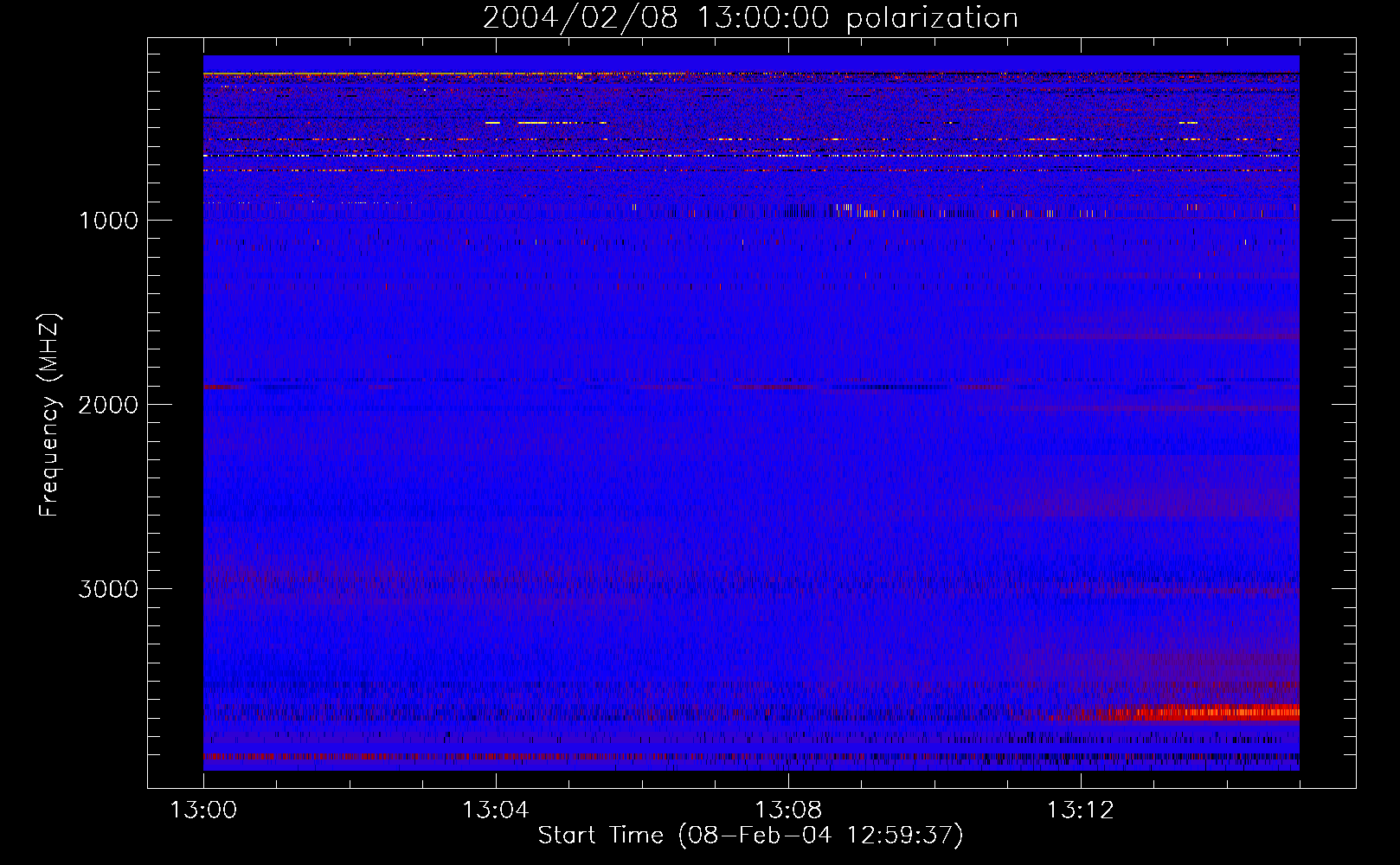The height and width of the screenshot is (865, 1400).
Task: Select the 3000 frequency axis label
Action: (108, 589)
